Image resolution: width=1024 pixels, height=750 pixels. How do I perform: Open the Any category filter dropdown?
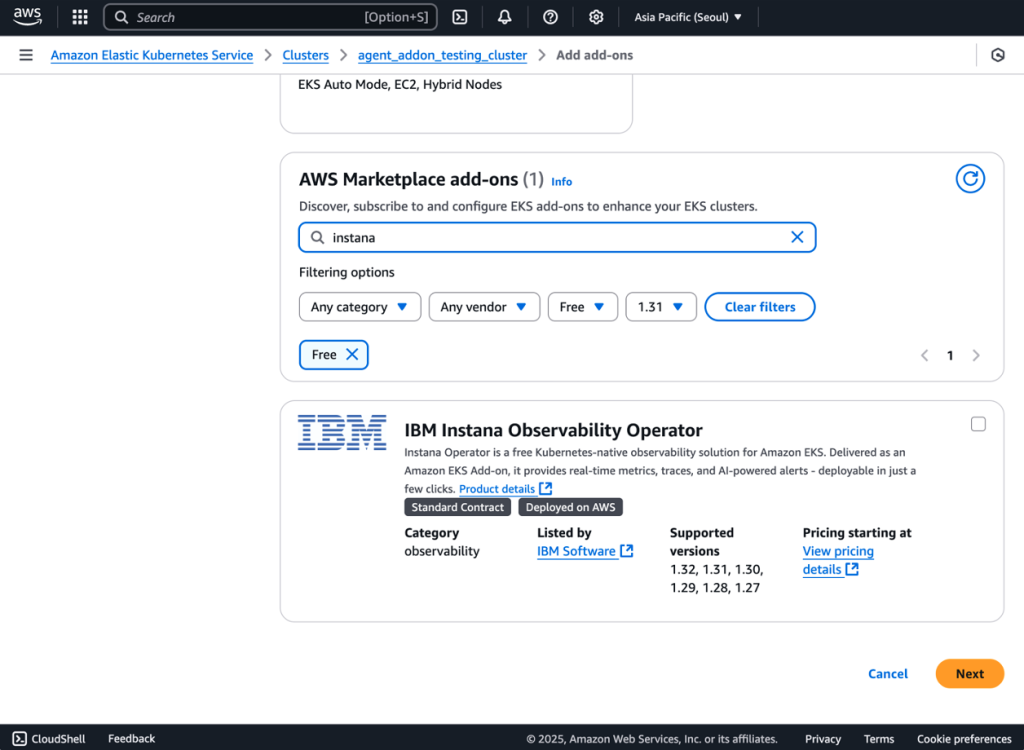pyautogui.click(x=359, y=307)
